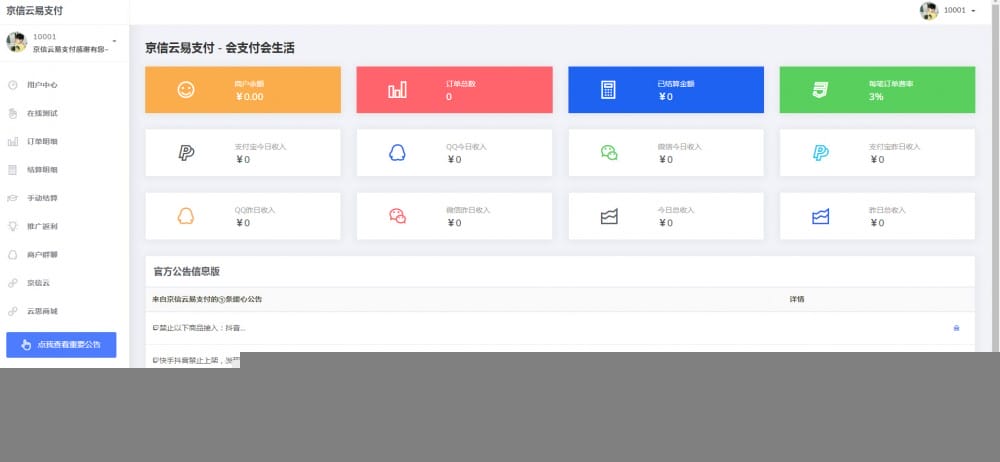Click the 详情 column header

(797, 299)
